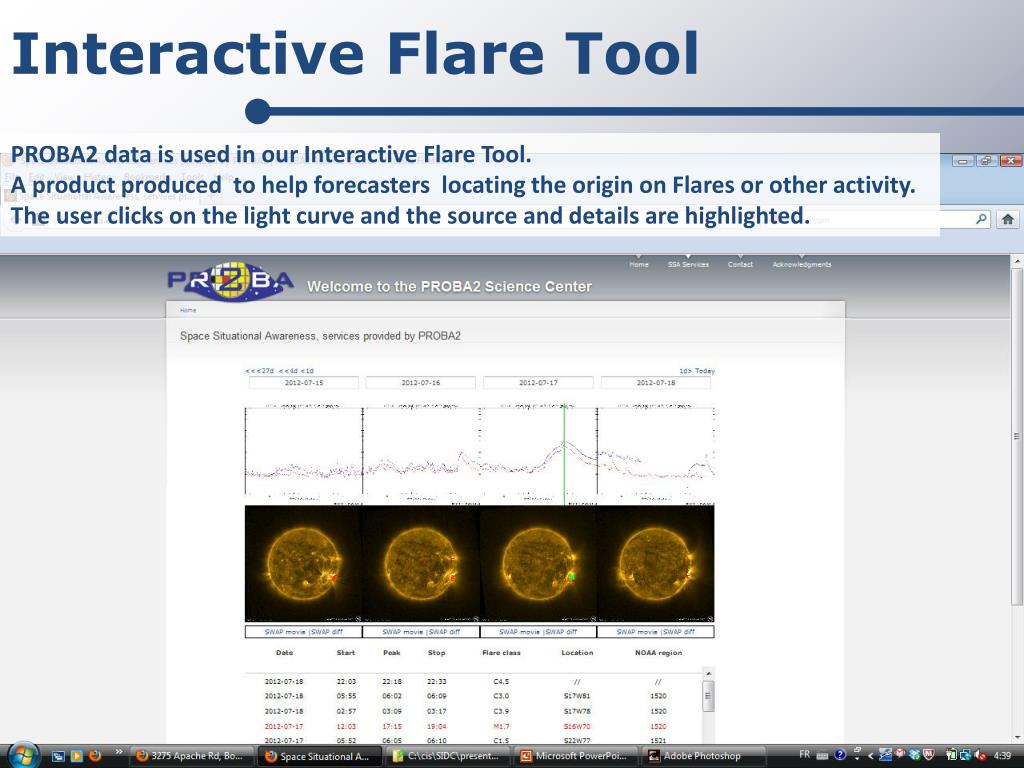The image size is (1024, 768).
Task: Click the Home breadcrumb link
Action: (x=187, y=310)
